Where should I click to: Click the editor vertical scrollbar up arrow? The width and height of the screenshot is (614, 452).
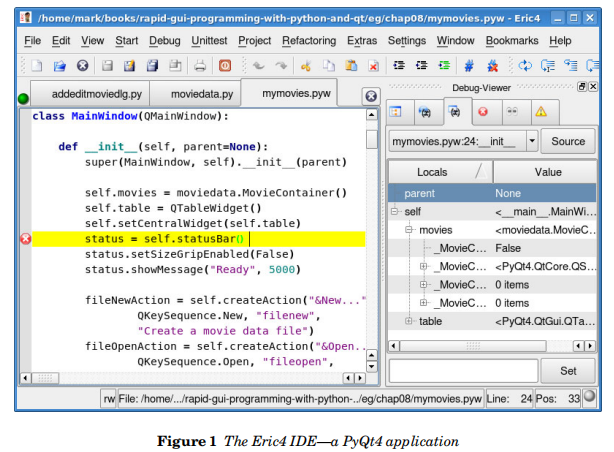click(x=371, y=115)
